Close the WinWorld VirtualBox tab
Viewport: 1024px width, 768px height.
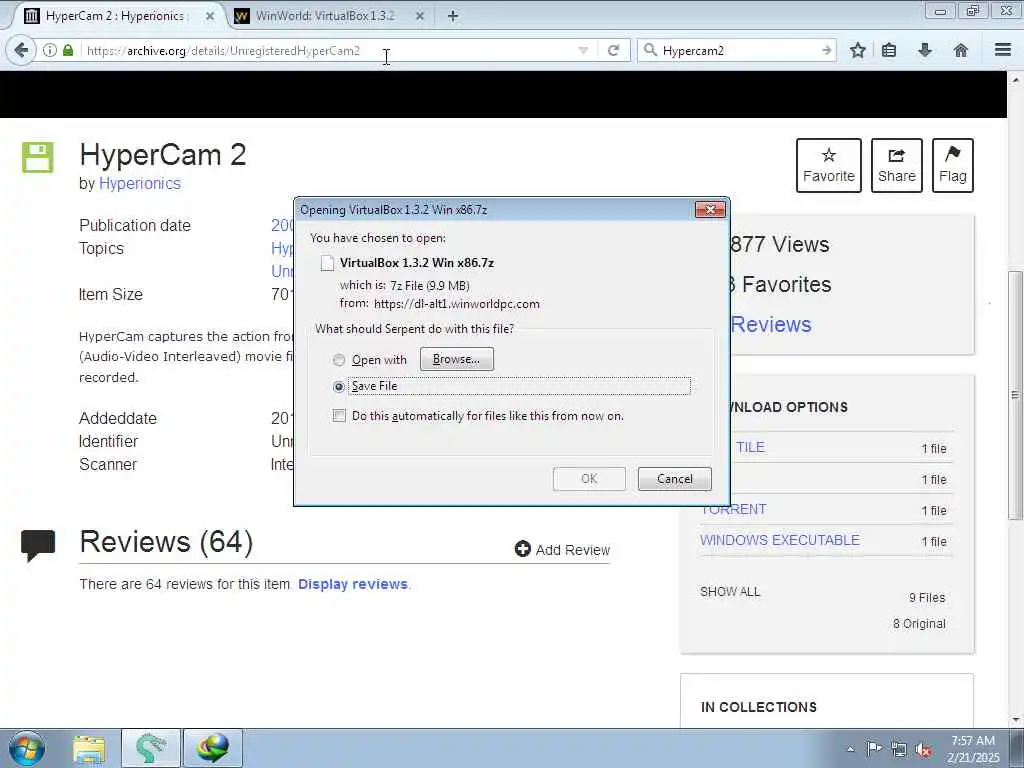pyautogui.click(x=420, y=16)
